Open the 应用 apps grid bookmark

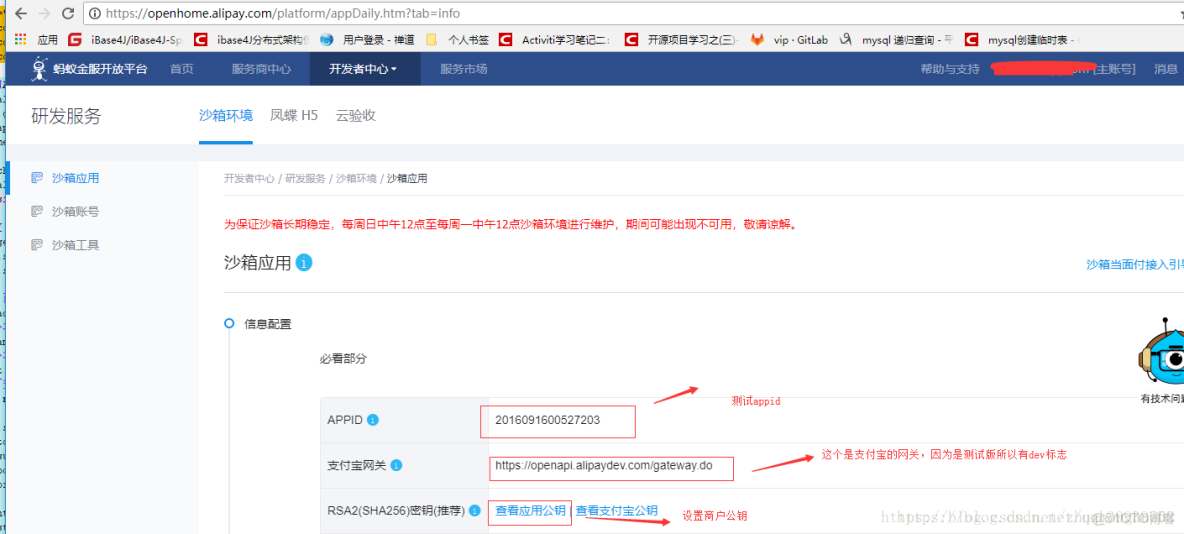36,39
